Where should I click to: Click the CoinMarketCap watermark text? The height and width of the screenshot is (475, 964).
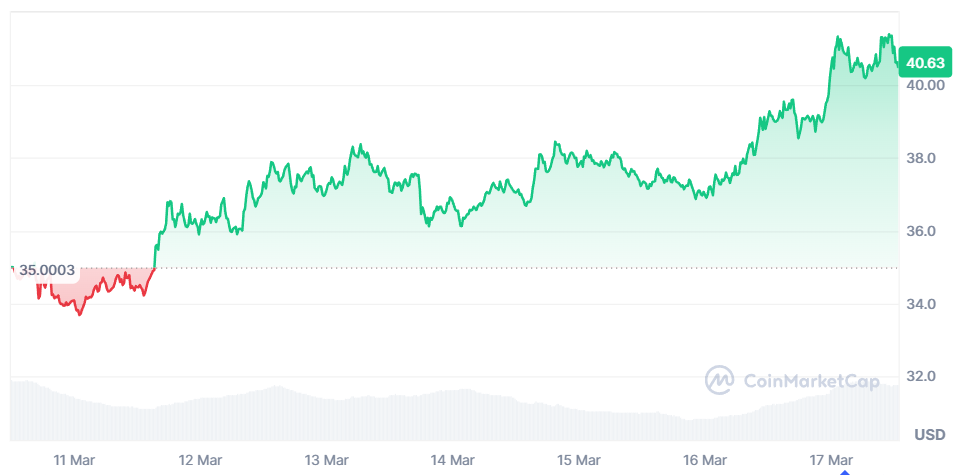[x=812, y=381]
